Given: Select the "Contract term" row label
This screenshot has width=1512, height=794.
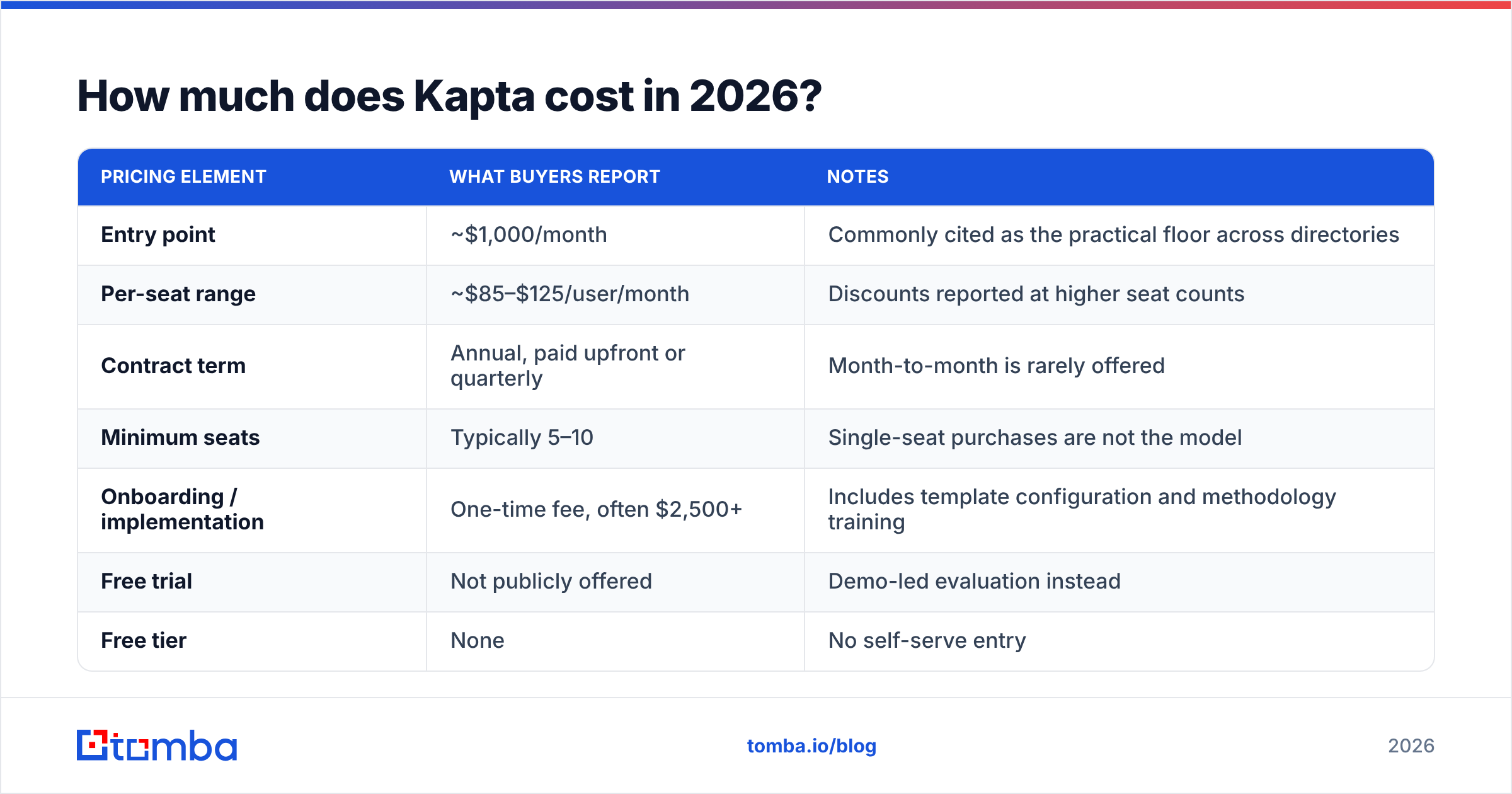Looking at the screenshot, I should (x=173, y=366).
